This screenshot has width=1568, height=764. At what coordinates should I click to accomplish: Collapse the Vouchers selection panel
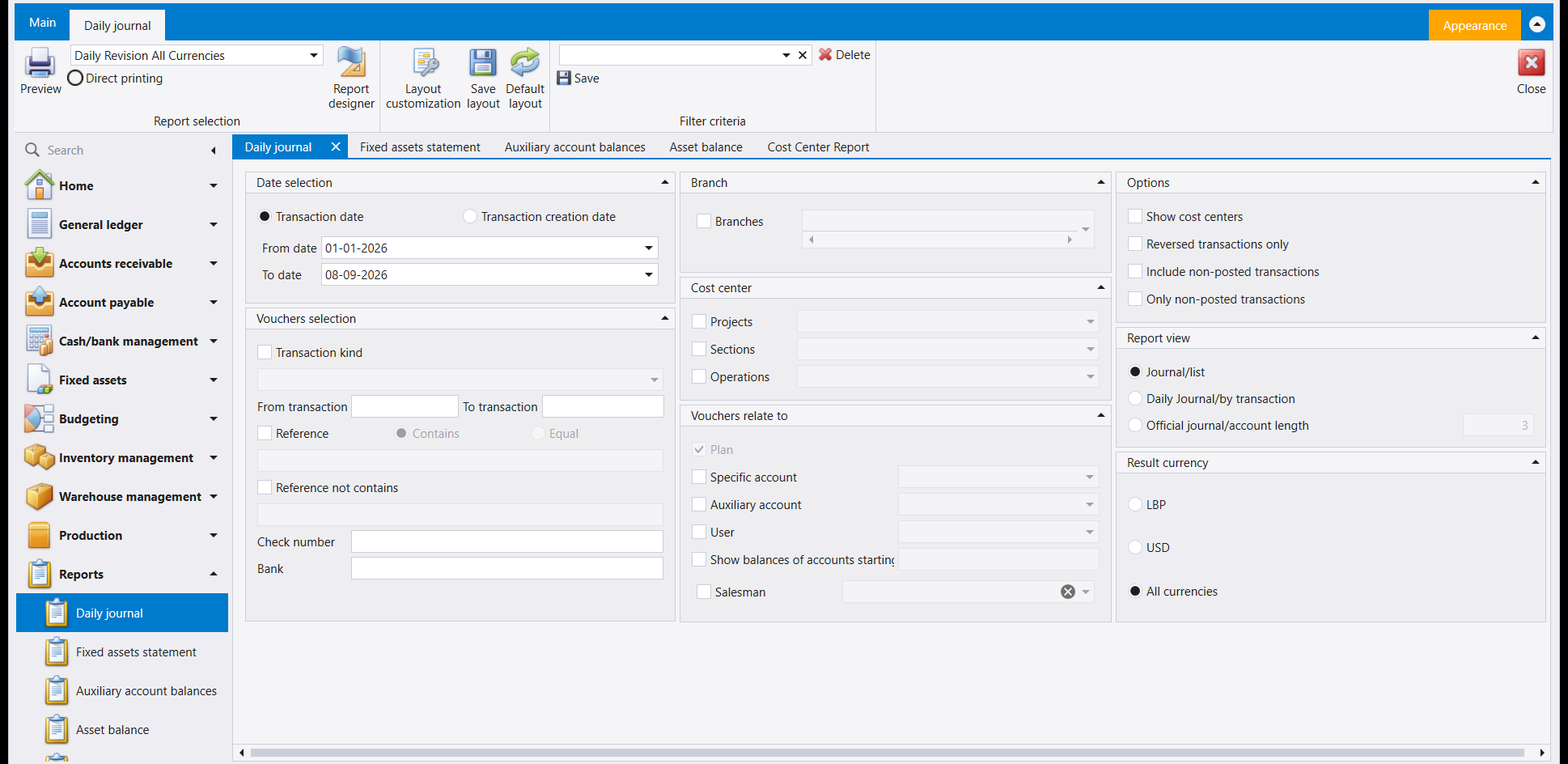[x=665, y=318]
